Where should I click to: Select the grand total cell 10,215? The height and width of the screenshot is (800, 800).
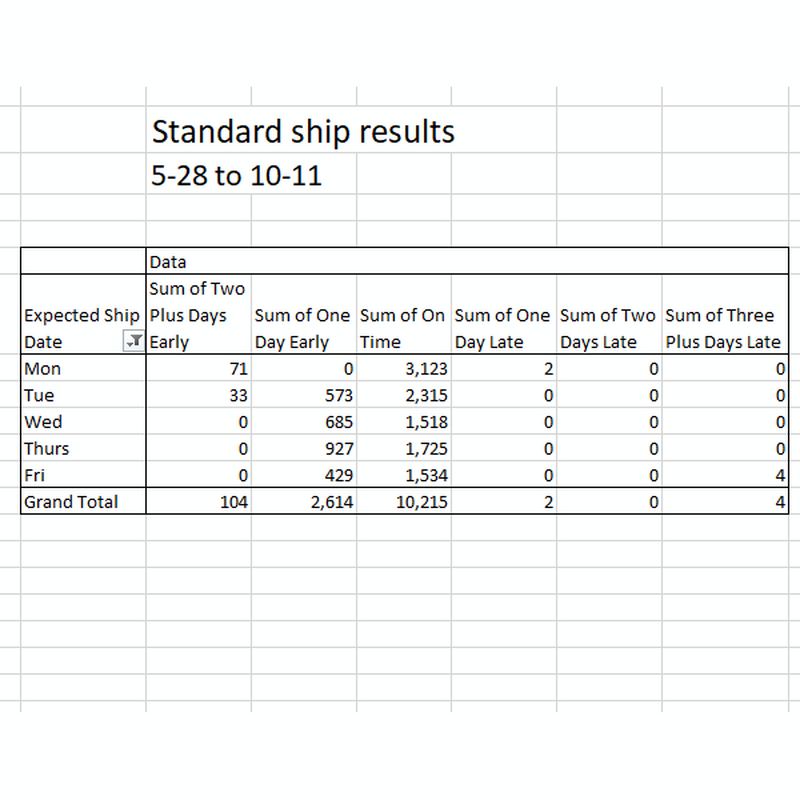coord(404,502)
